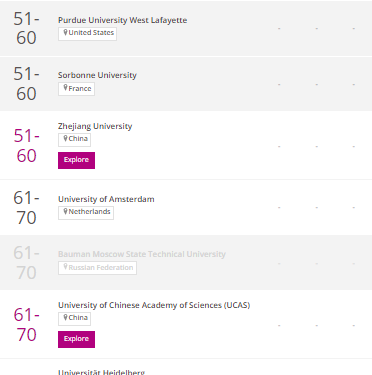Viewport: 372px width, 375px height.
Task: Click the 51-60 rank for Zhejiang University
Action: click(26, 146)
